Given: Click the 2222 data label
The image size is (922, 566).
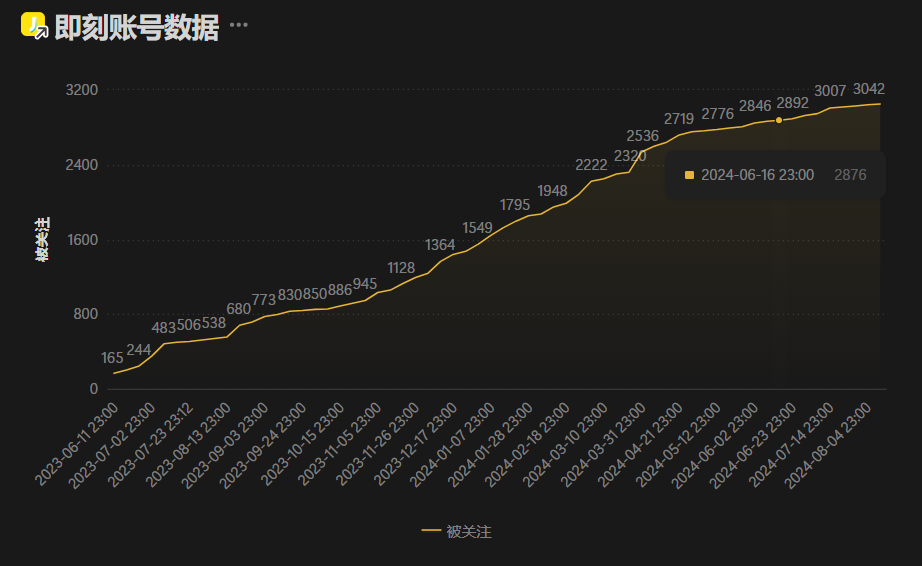Looking at the screenshot, I should point(591,165).
